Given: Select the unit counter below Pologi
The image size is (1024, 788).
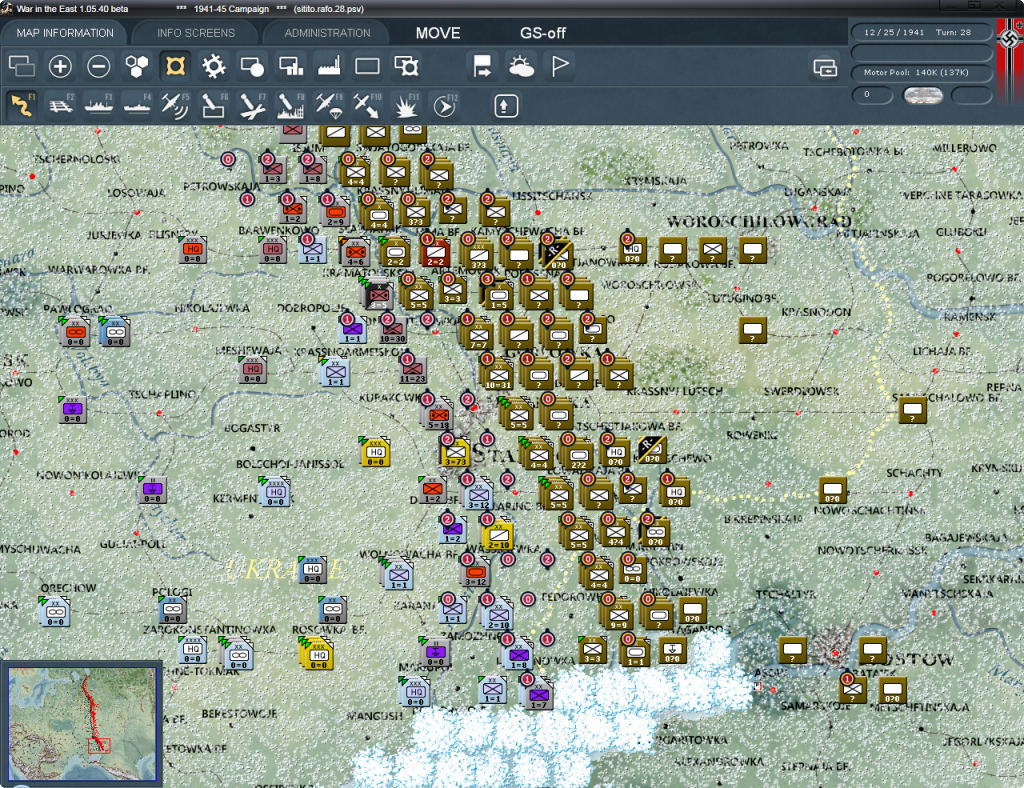Looking at the screenshot, I should (x=172, y=610).
